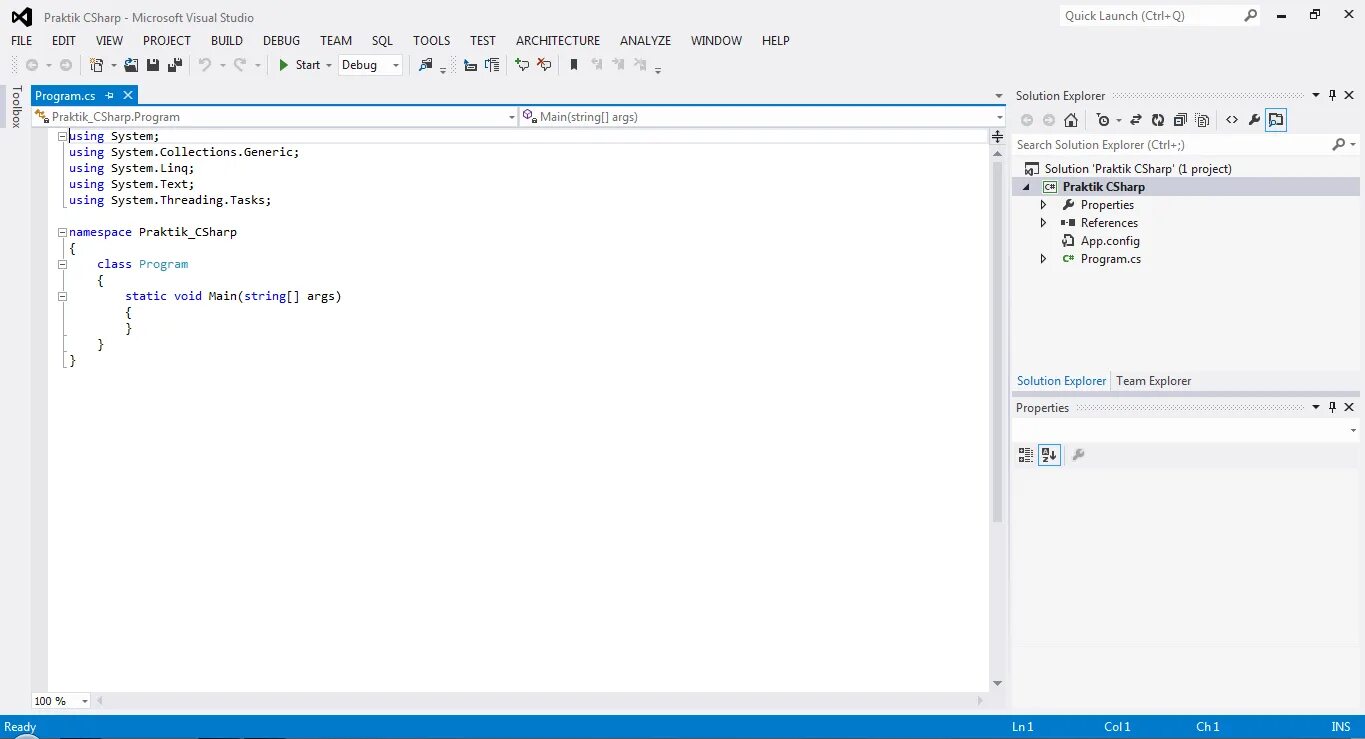
Task: Expand the References tree node
Action: pos(1043,223)
